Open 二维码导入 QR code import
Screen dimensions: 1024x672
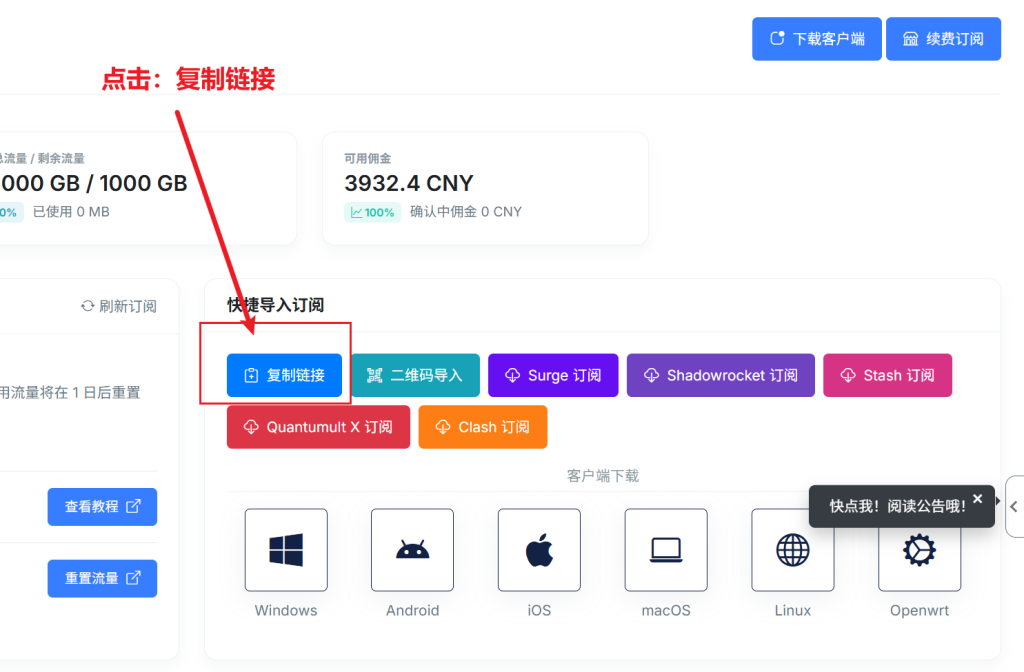(x=415, y=375)
